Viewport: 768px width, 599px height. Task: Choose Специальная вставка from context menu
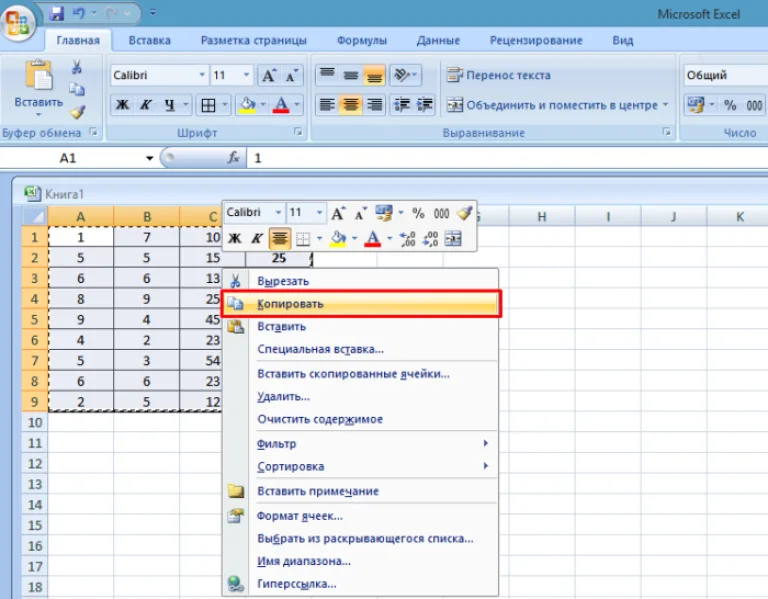pyautogui.click(x=360, y=349)
